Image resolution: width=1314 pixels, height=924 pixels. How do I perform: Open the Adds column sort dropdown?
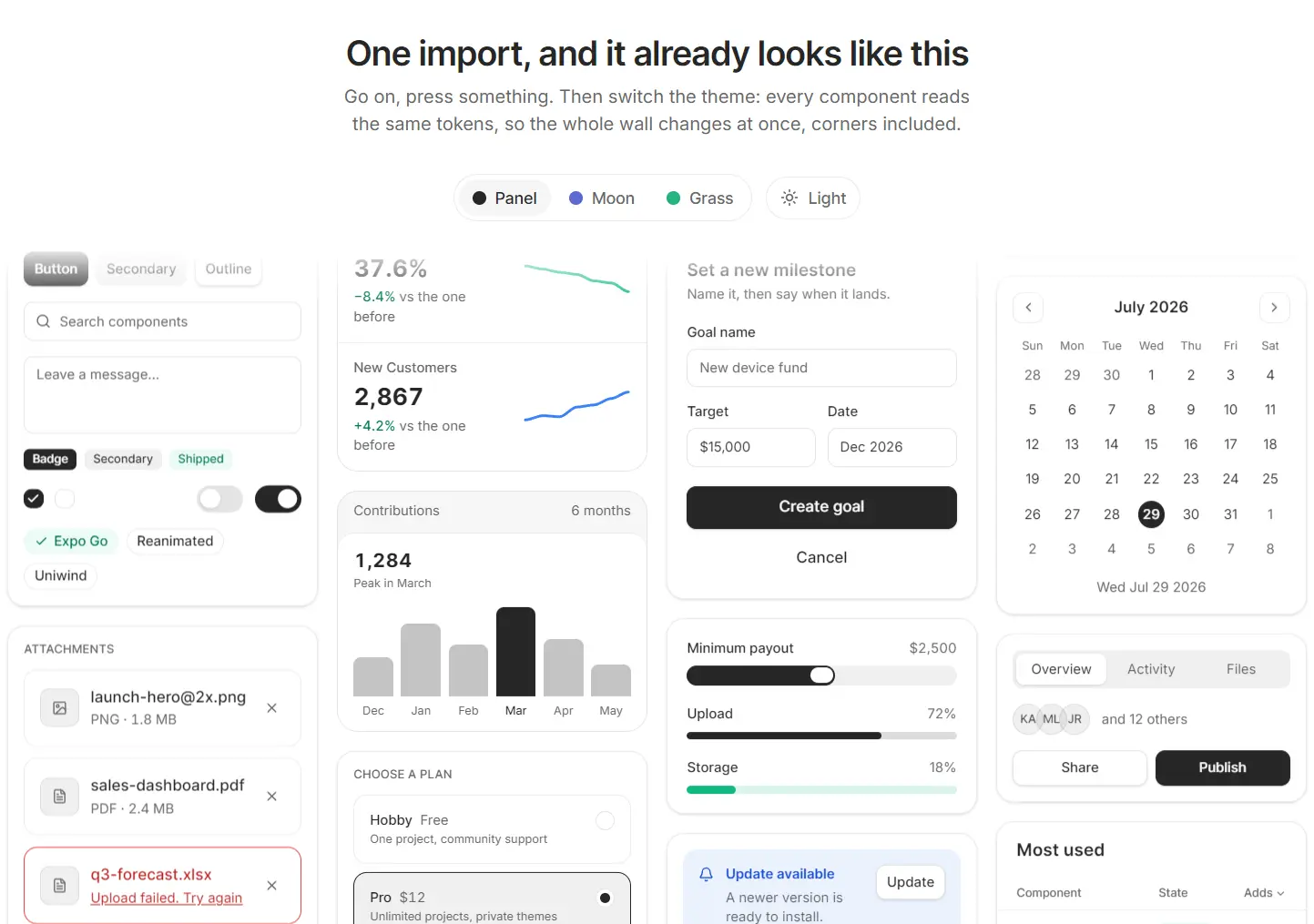[x=1264, y=893]
